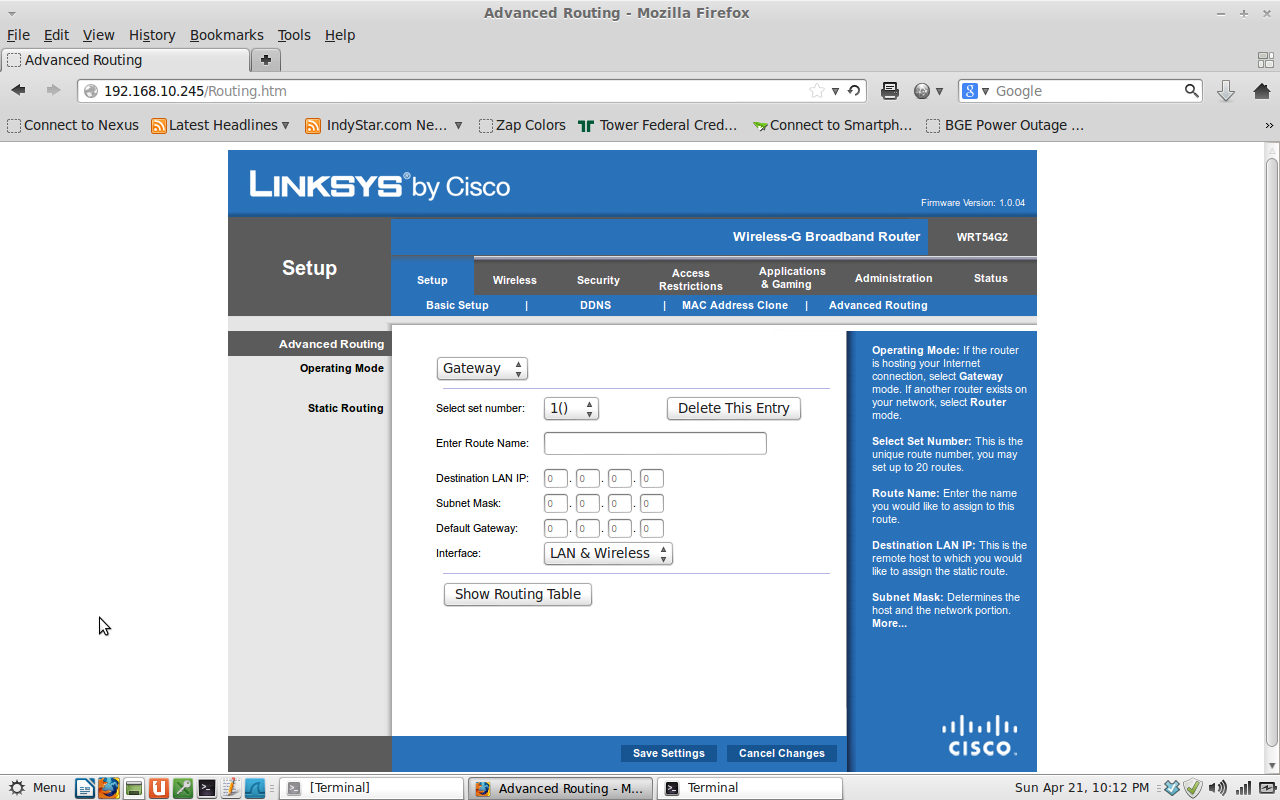
Task: Expand the IndyStar.com bookmark feed arrow
Action: click(x=458, y=126)
